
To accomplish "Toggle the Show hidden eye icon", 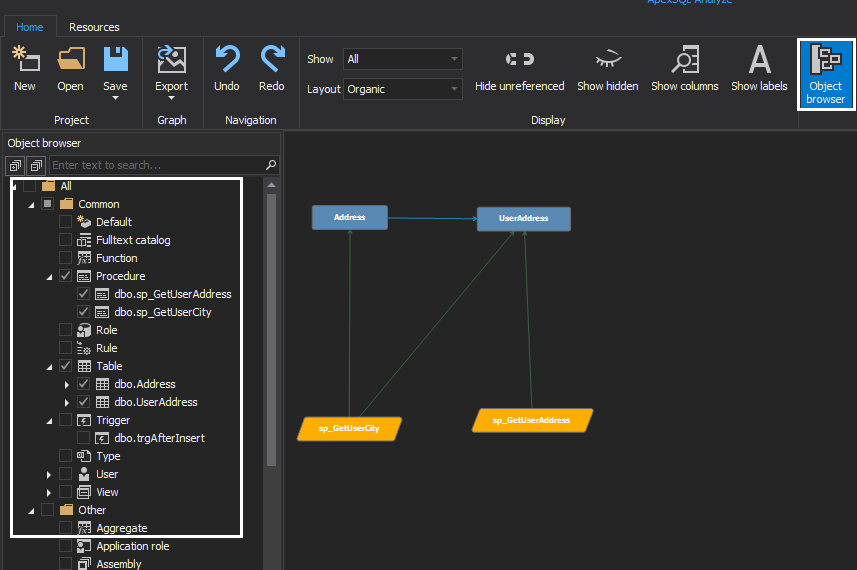I will [x=607, y=61].
